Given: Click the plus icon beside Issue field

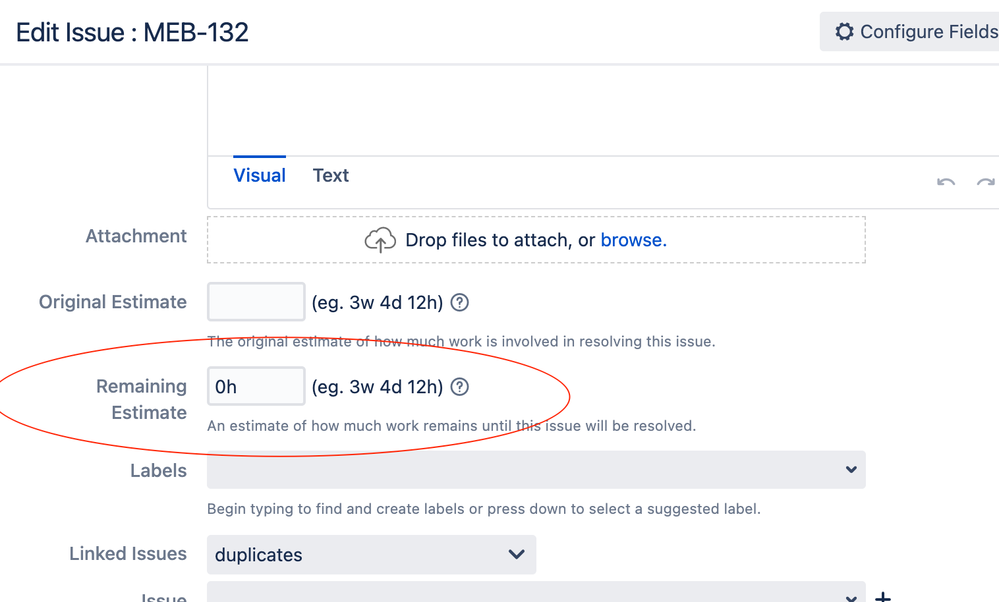Looking at the screenshot, I should pyautogui.click(x=882, y=597).
